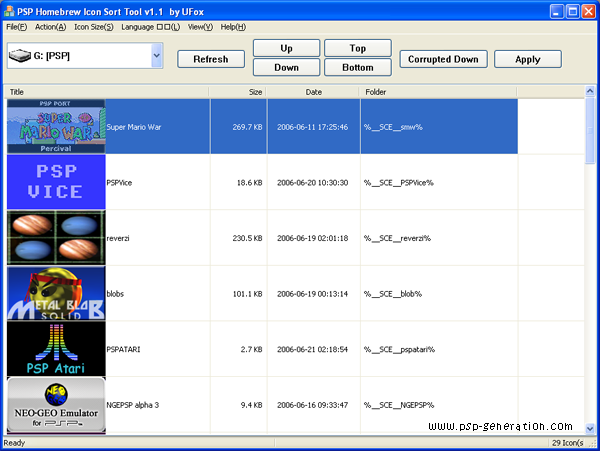
Task: Click the date 2006-06-20 10:30:30
Action: tap(313, 182)
